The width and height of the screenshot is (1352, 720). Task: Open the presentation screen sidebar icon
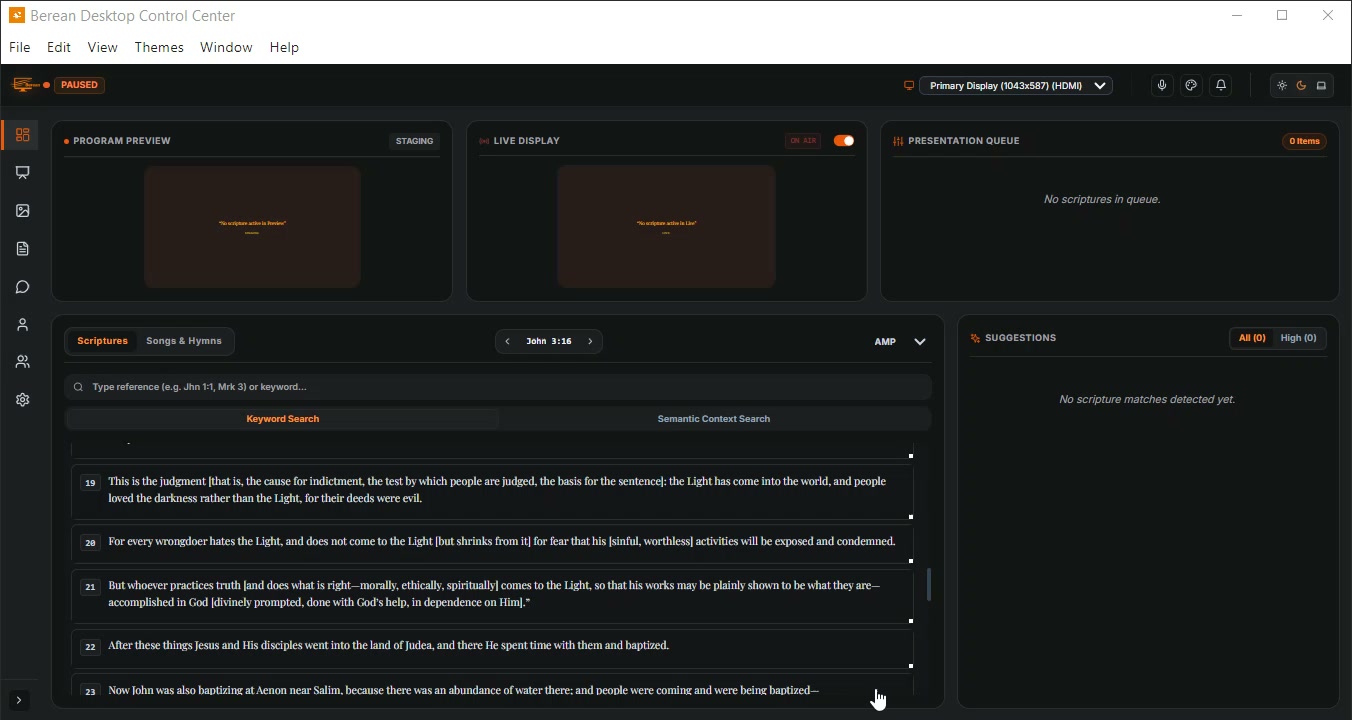pyautogui.click(x=22, y=173)
